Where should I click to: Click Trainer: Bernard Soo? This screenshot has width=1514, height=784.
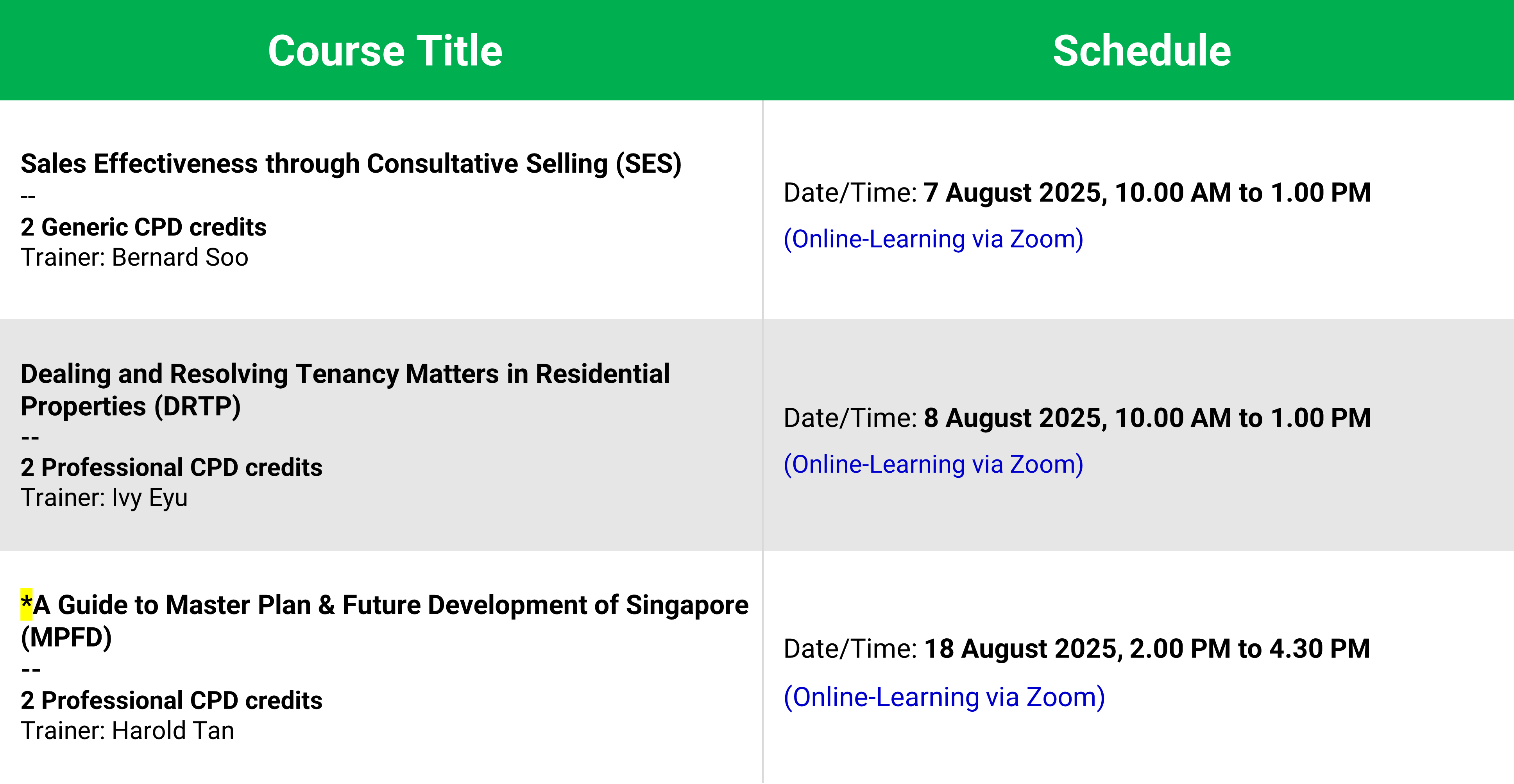click(x=134, y=258)
